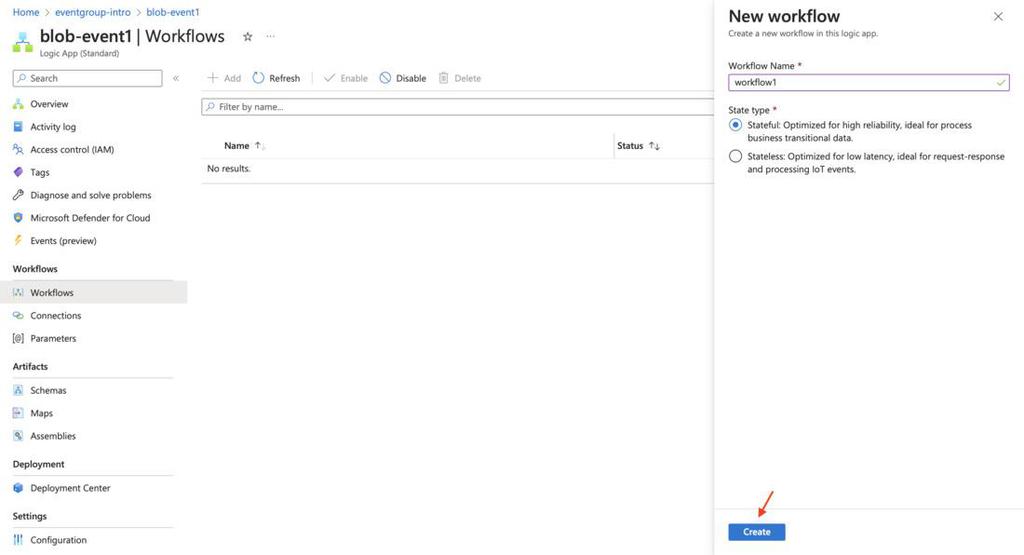Screen dimensions: 1024x555
Task: Select the Stateful state type radio button
Action: click(x=735, y=125)
